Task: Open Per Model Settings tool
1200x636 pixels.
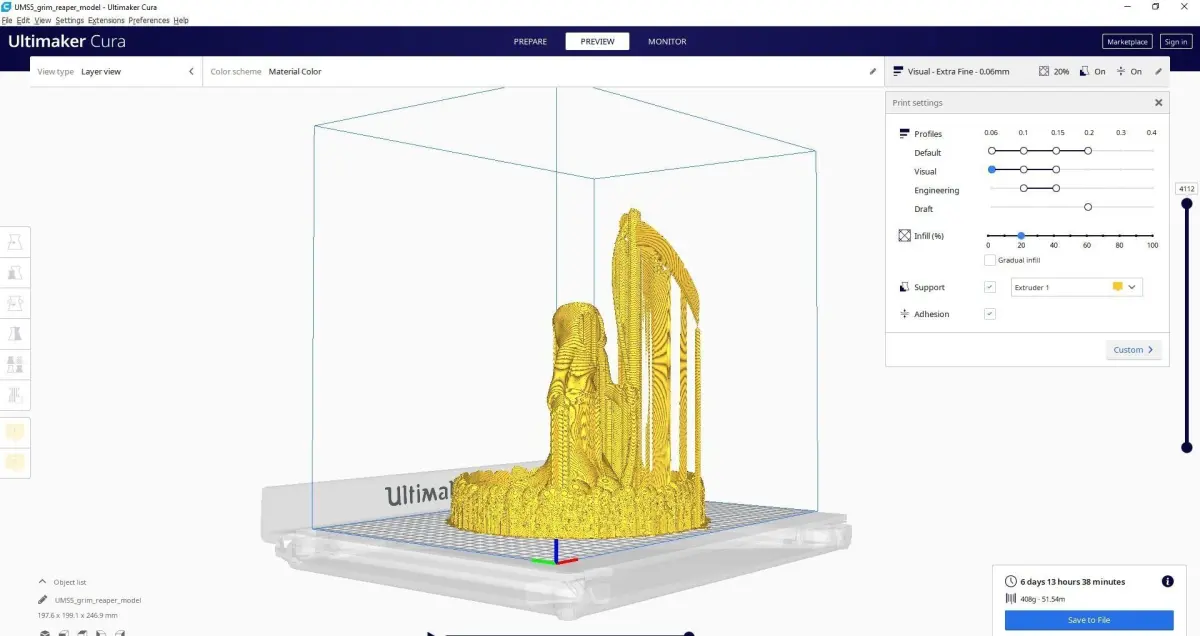Action: (x=15, y=365)
